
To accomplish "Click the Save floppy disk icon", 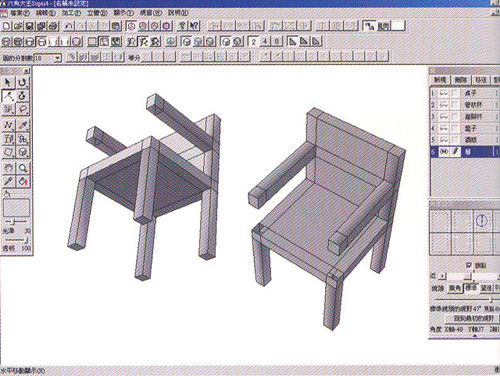I will tap(30, 26).
